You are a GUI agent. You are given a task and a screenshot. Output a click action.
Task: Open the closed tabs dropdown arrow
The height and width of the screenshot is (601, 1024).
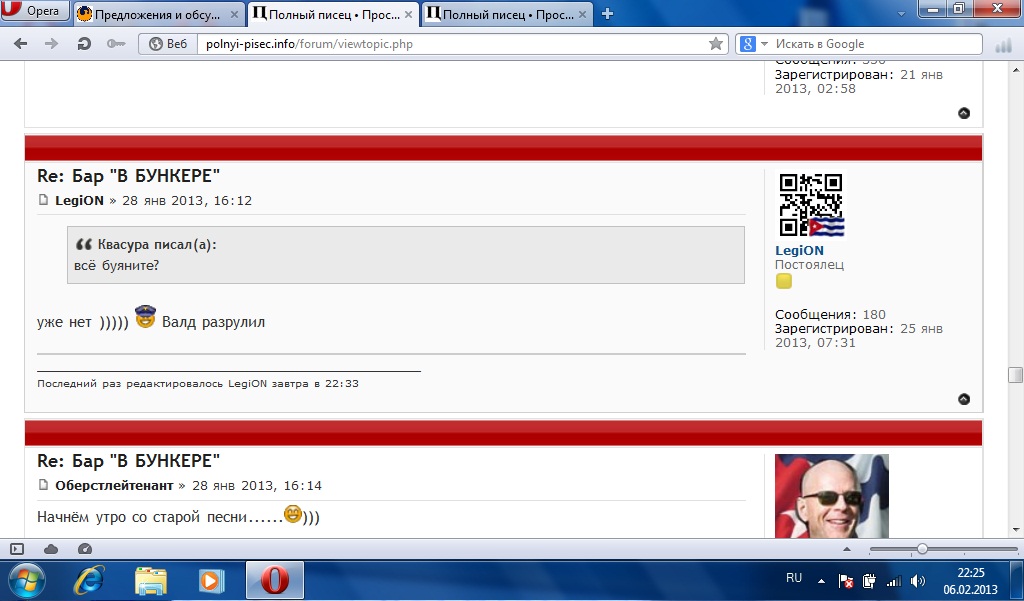click(902, 14)
